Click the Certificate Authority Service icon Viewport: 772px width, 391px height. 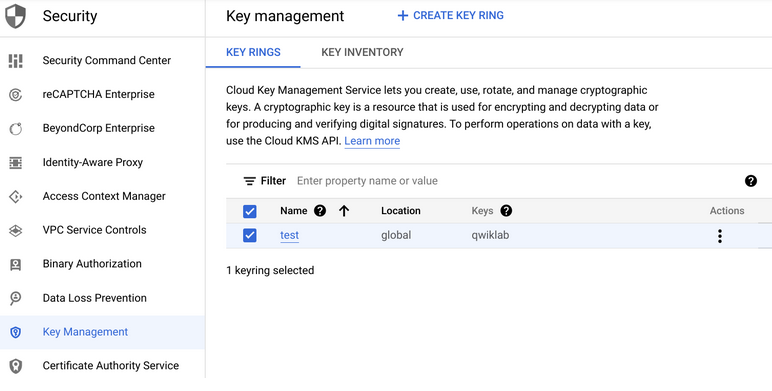[16, 366]
